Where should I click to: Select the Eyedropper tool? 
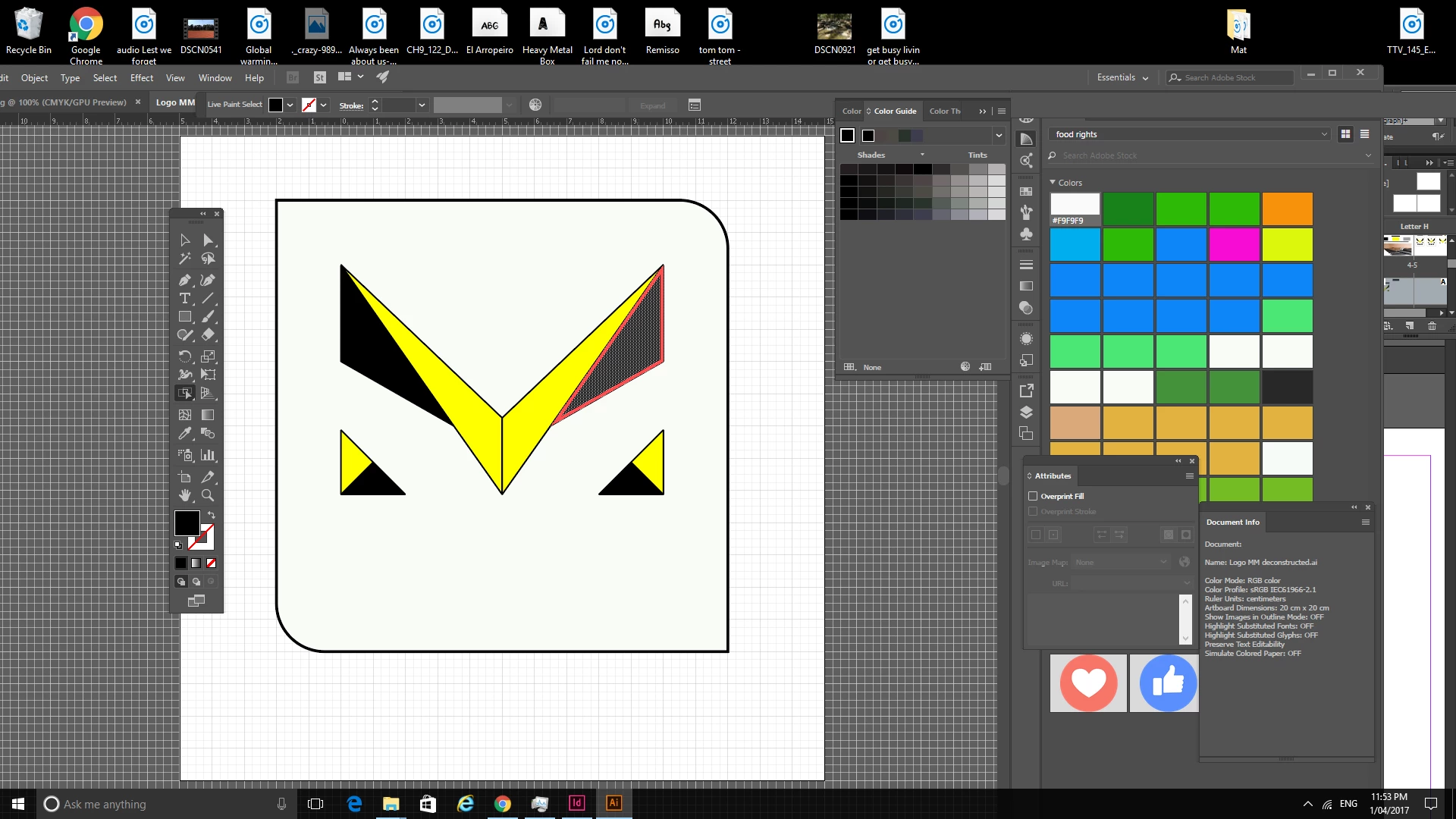(184, 433)
